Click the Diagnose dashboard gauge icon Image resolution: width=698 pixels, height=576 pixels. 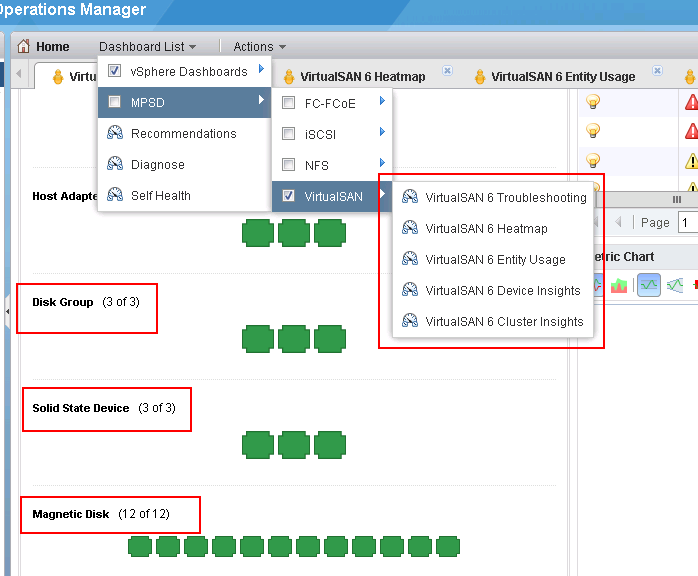(115, 164)
